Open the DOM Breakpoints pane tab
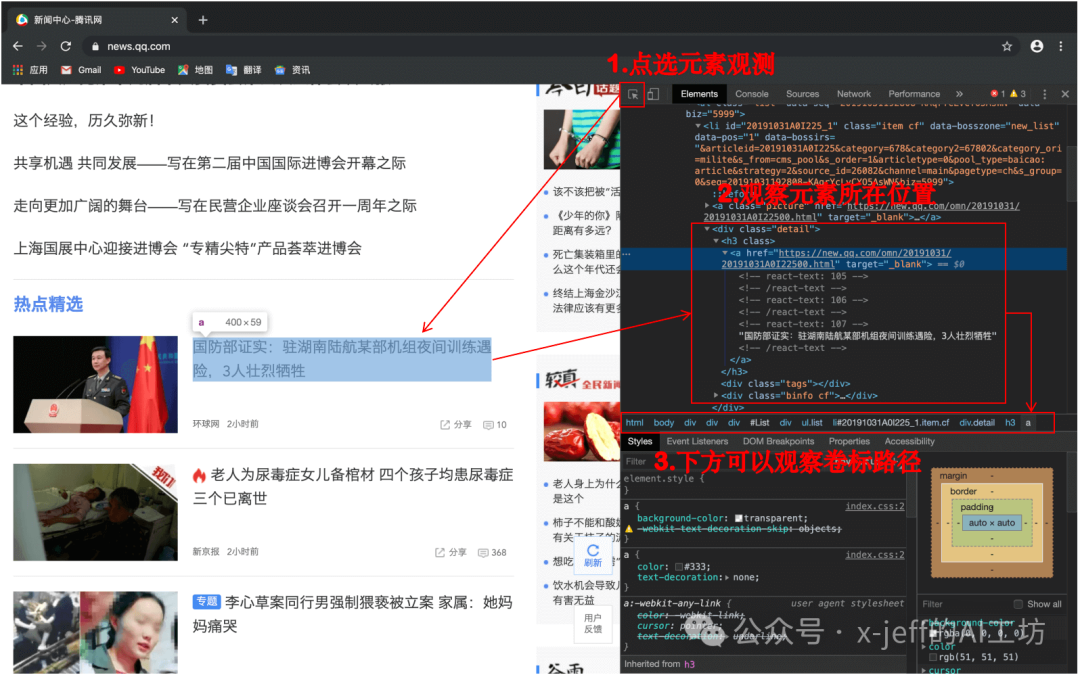Viewport: 1080px width, 675px height. click(778, 442)
